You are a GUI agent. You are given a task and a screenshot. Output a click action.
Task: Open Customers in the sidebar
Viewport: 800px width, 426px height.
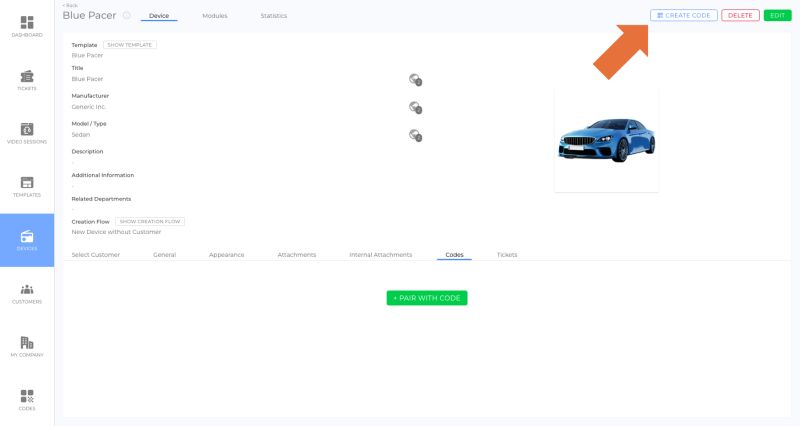(x=27, y=294)
